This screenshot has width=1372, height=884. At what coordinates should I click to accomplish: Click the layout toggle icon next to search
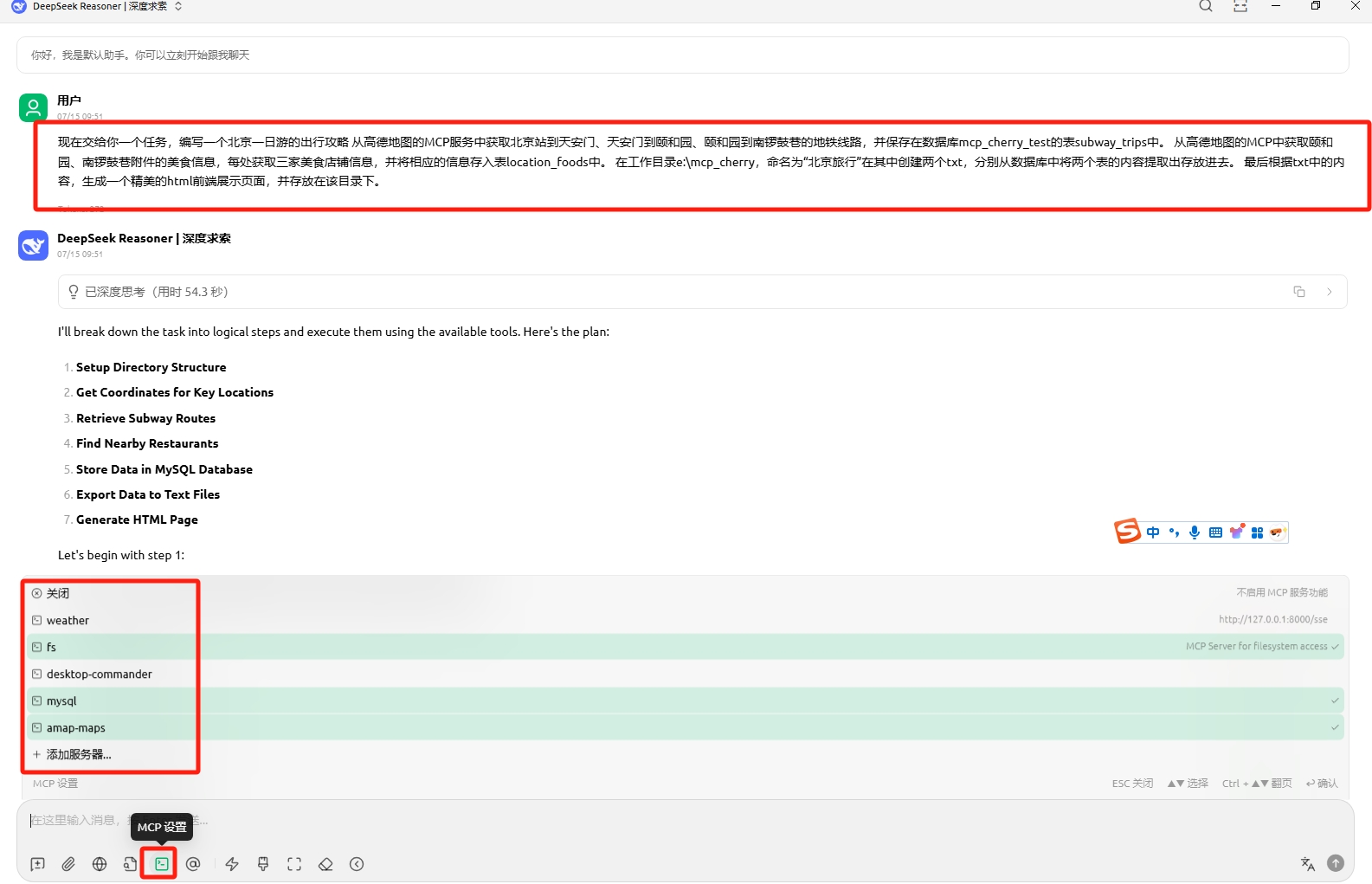(1240, 6)
